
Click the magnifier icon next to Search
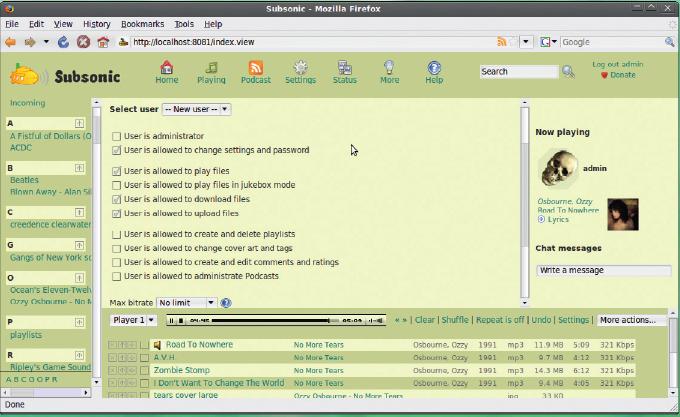click(568, 72)
